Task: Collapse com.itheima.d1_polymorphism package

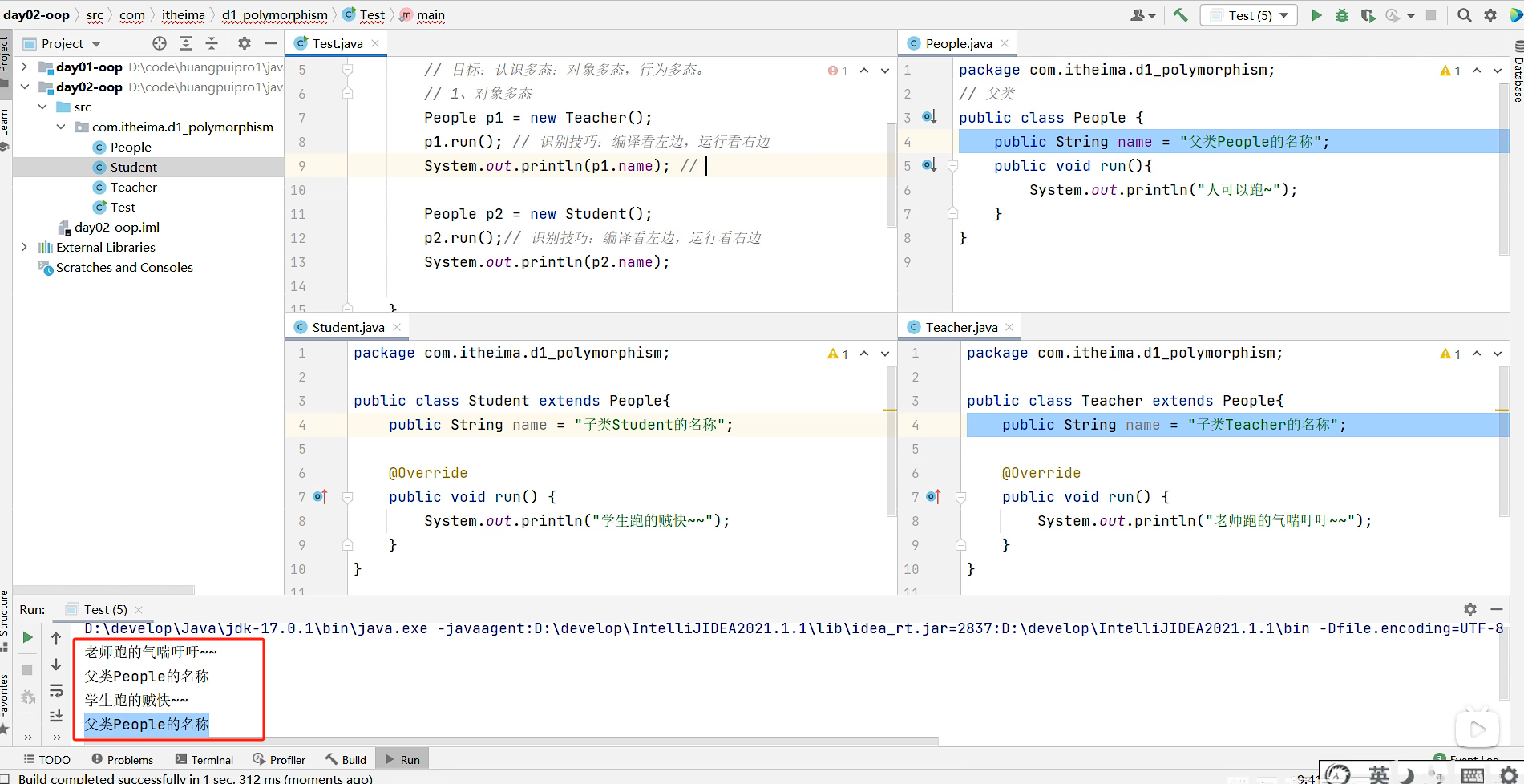Action: [x=61, y=127]
